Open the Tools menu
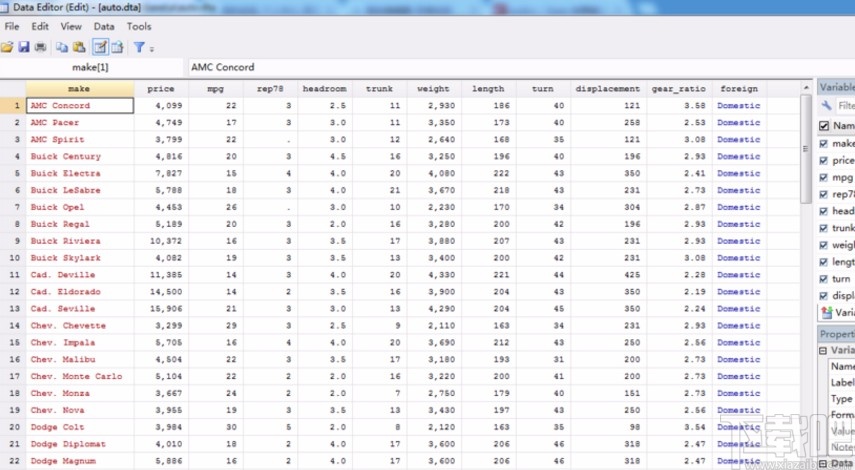Image resolution: width=855 pixels, height=470 pixels. pyautogui.click(x=139, y=26)
